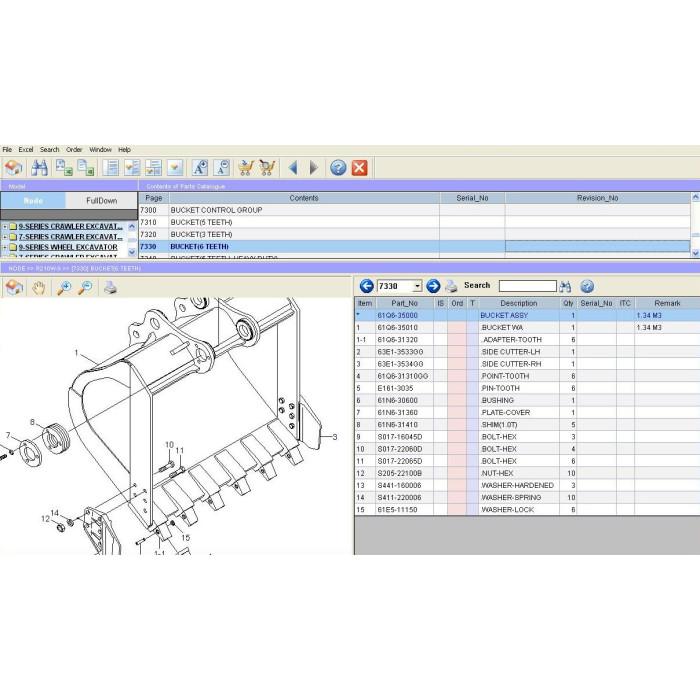Open search with the main toolbar binoculars

[x=39, y=168]
